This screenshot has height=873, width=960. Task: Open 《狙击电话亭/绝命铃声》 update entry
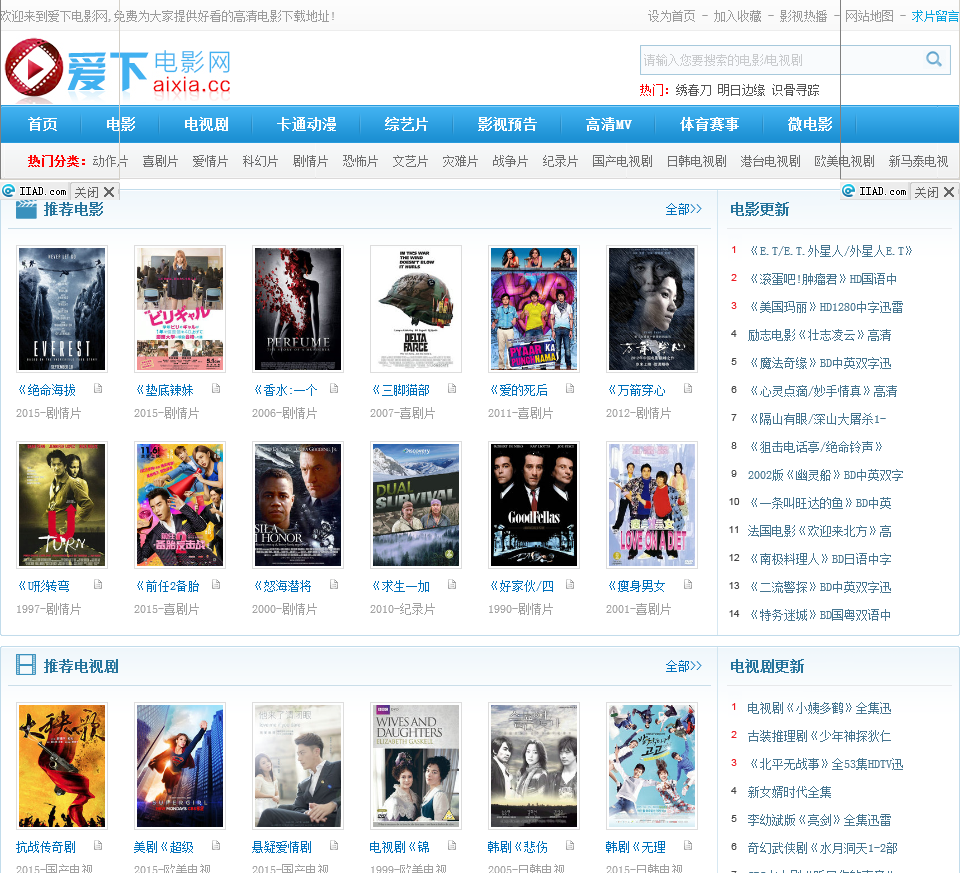click(x=815, y=447)
